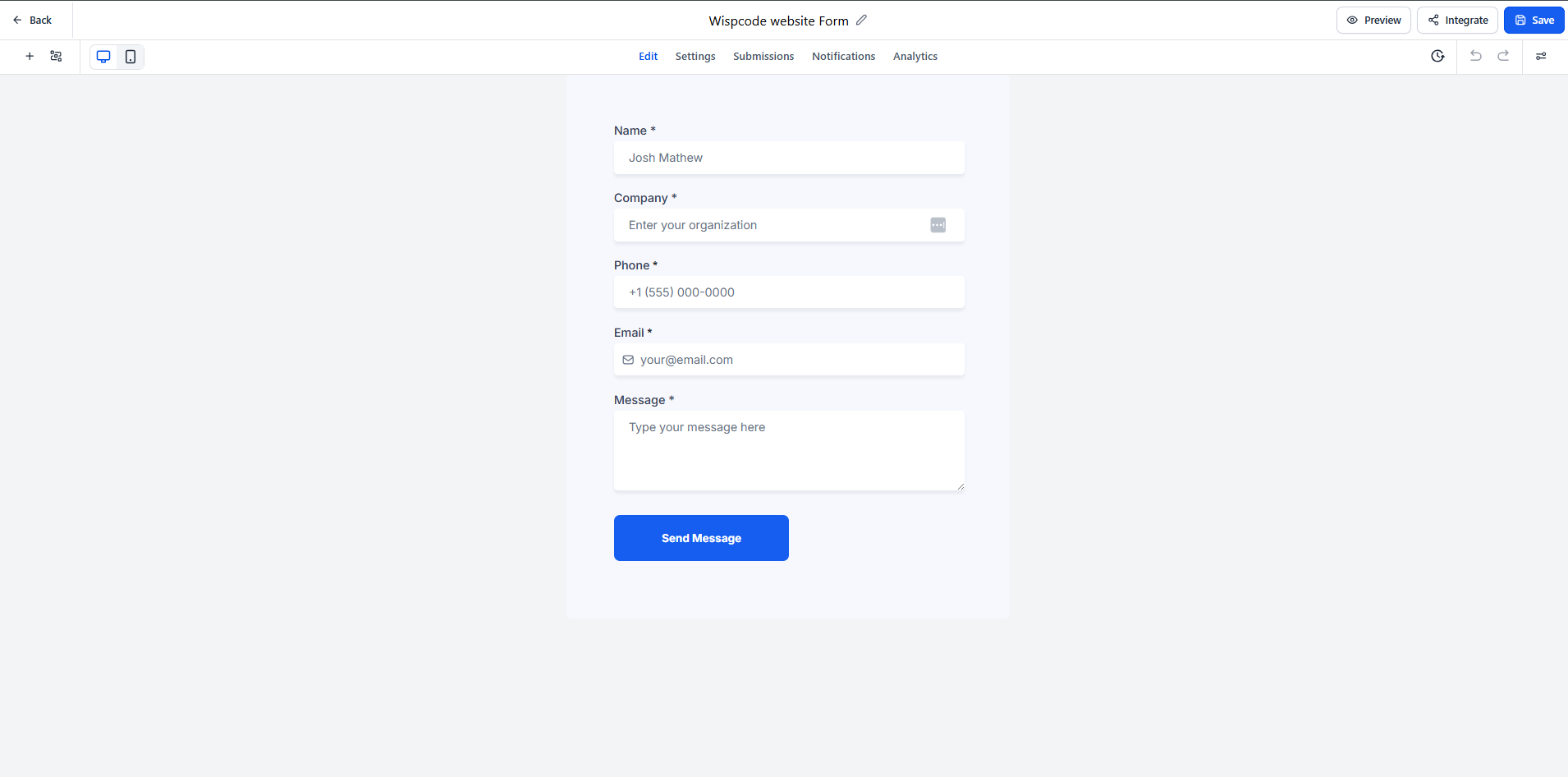The height and width of the screenshot is (777, 1568).
Task: Click the textarea resize handle in Message
Action: tap(960, 486)
